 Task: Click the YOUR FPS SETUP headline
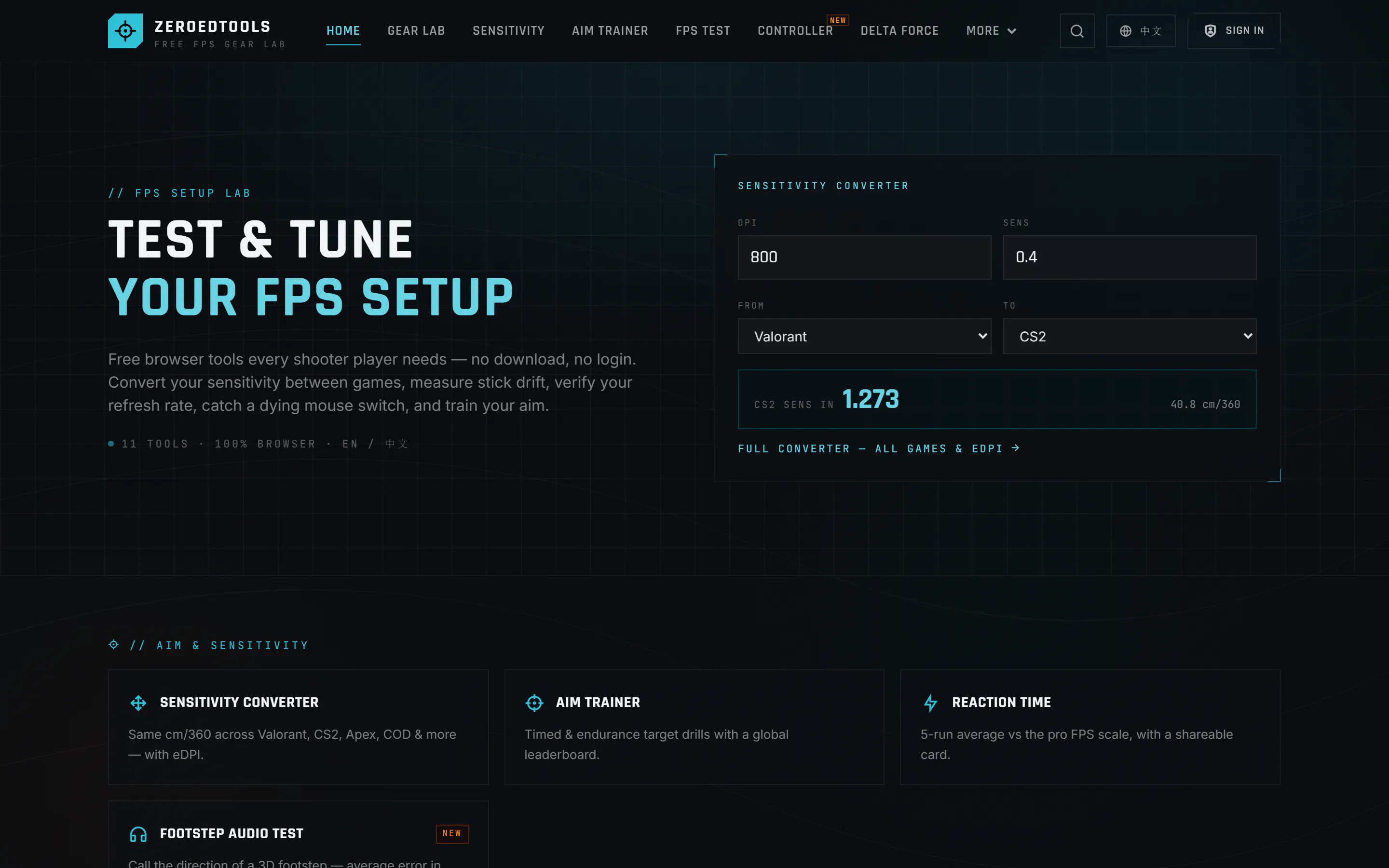click(311, 298)
